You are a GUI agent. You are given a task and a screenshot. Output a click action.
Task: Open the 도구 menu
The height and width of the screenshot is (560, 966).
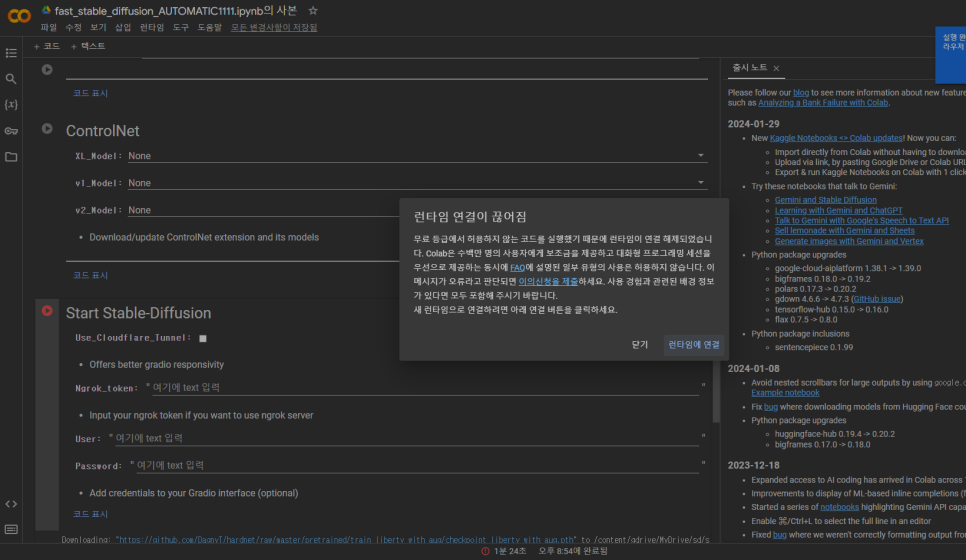point(181,27)
